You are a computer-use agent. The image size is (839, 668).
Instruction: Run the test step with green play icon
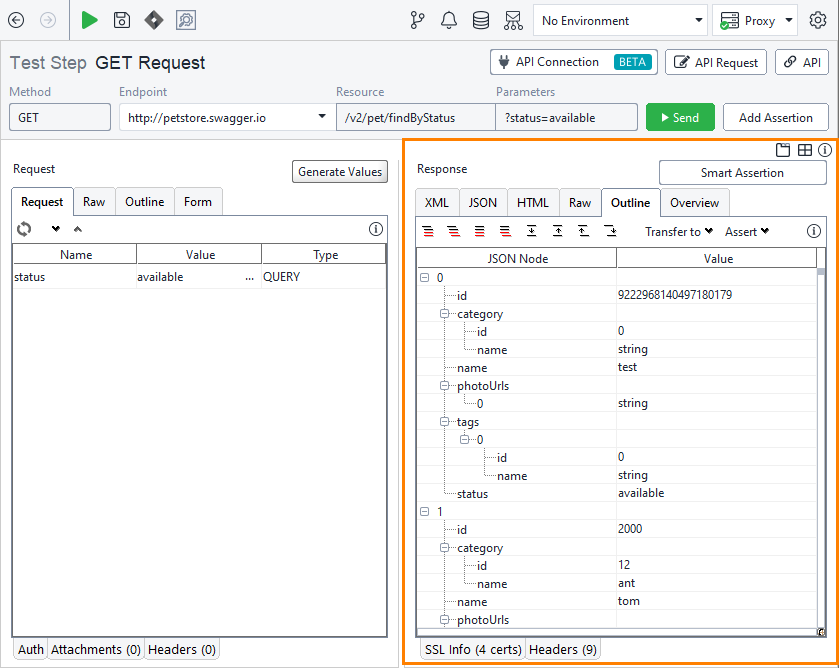[88, 20]
